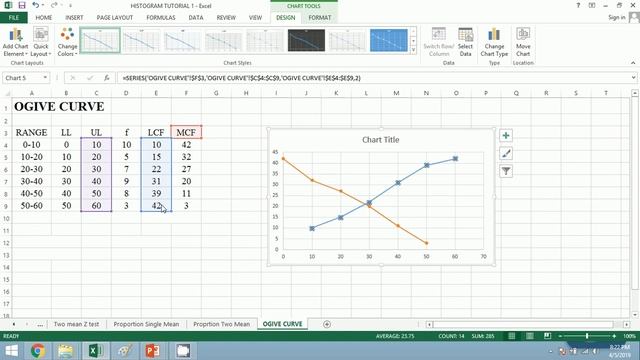Open the Name Box dropdown
The height and width of the screenshot is (360, 640).
tap(45, 78)
